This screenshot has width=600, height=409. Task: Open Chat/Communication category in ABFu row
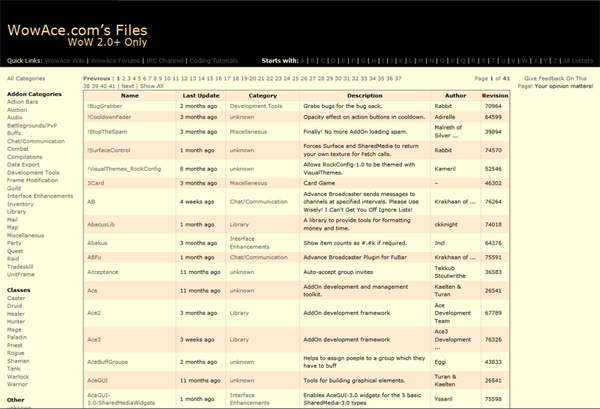pos(258,257)
